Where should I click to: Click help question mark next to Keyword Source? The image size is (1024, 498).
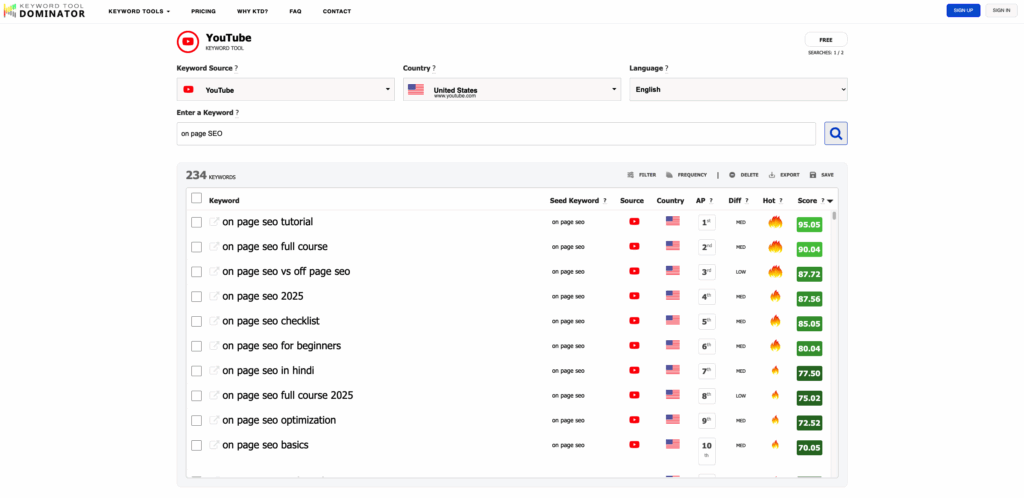236,68
